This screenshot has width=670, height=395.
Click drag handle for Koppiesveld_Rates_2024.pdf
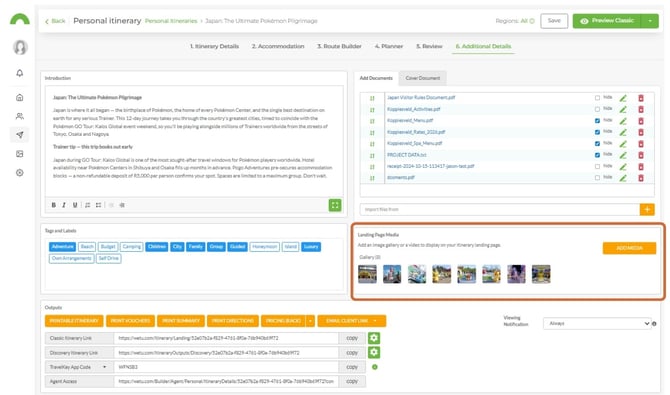[372, 133]
